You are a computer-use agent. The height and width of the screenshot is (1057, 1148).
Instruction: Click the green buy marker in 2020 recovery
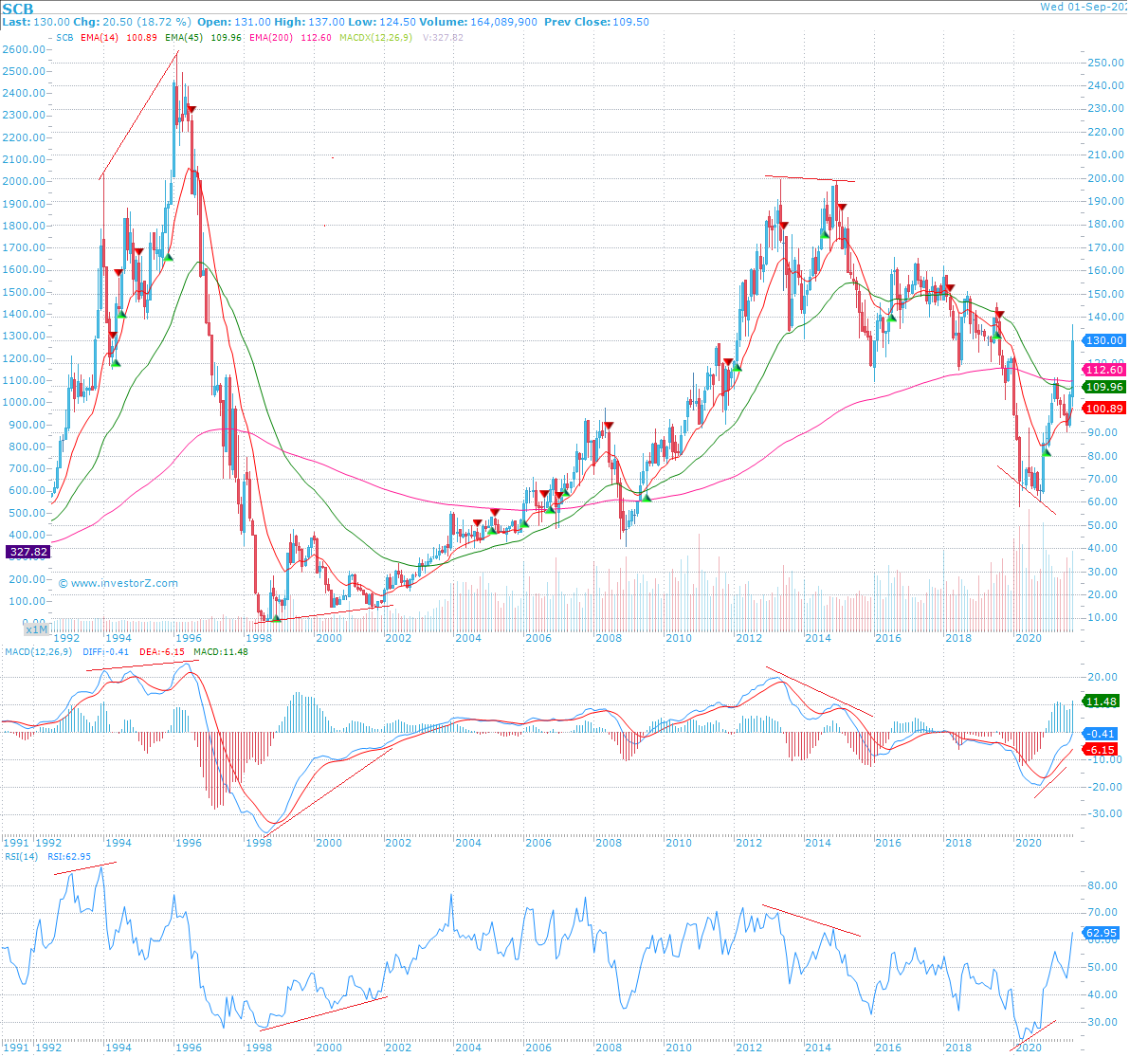pyautogui.click(x=1047, y=451)
